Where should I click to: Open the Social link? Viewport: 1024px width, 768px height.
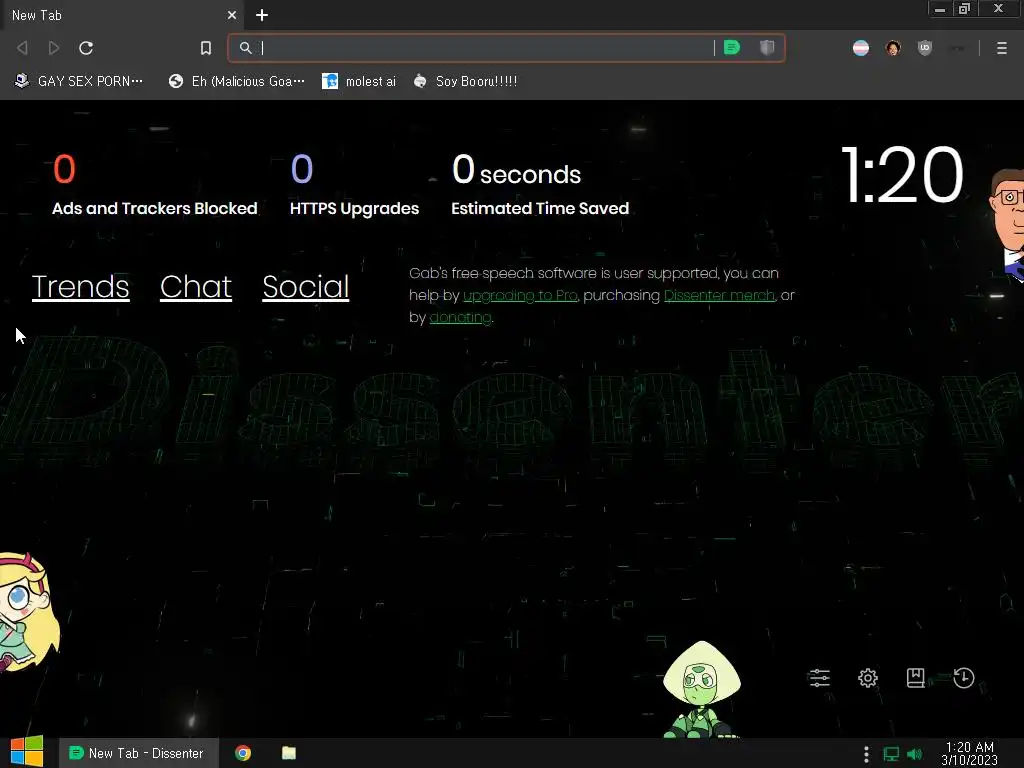pyautogui.click(x=306, y=287)
